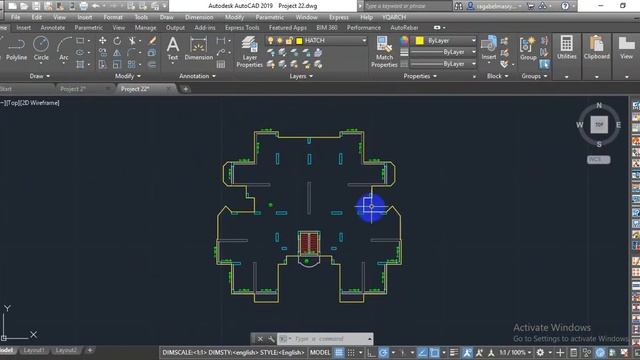
Task: Open the Format menu
Action: pos(113,17)
